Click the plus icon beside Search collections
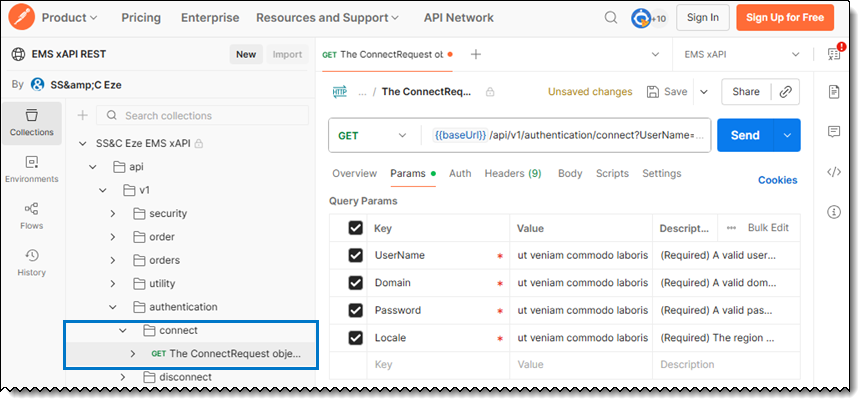865x408 pixels. [x=82, y=115]
